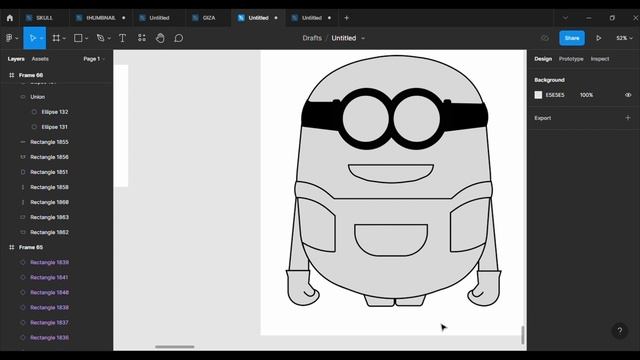Viewport: 640px width, 360px height.
Task: Select the Frame tool
Action: [x=56, y=38]
